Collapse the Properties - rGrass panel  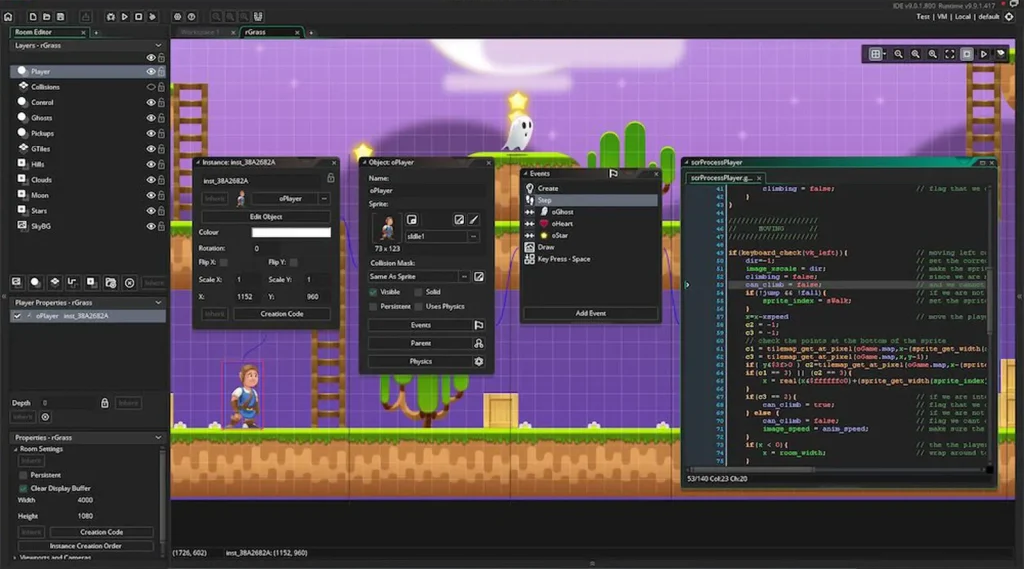point(158,438)
